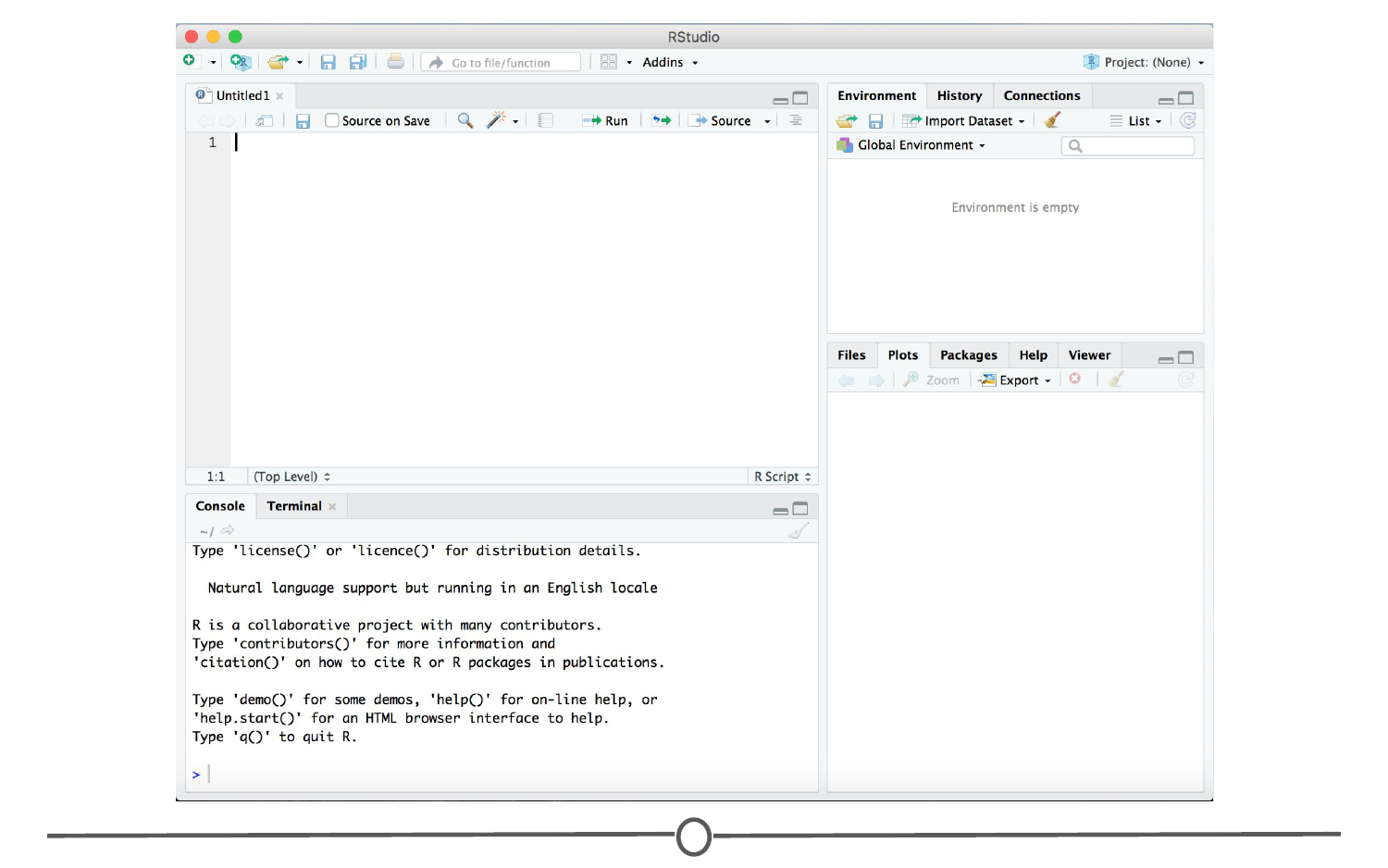The image size is (1388, 868).
Task: Click the Go to file/function field
Action: point(501,62)
